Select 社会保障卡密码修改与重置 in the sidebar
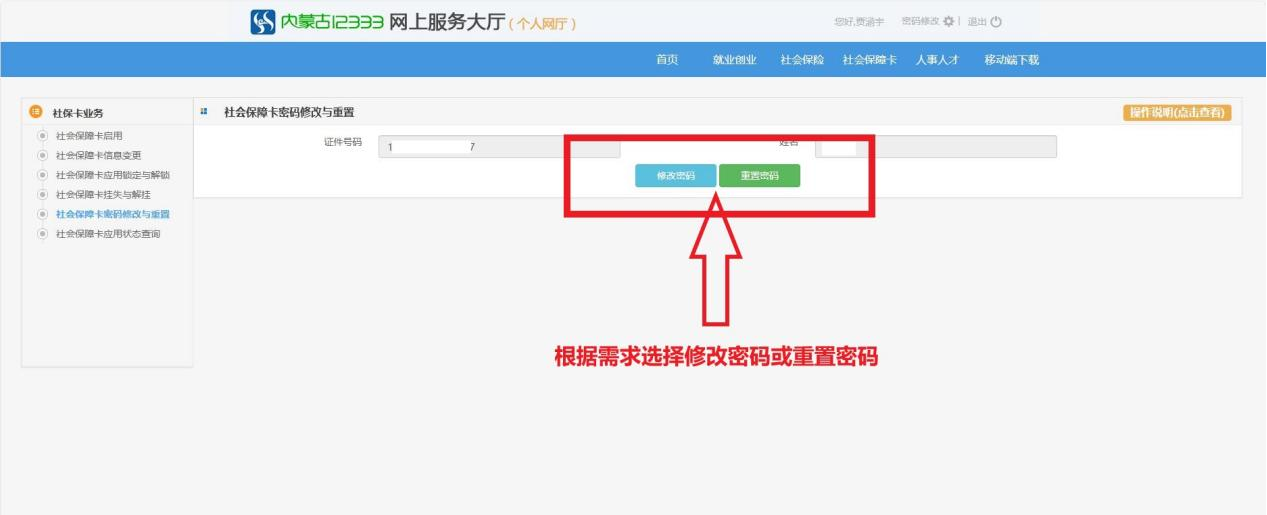 pyautogui.click(x=112, y=214)
